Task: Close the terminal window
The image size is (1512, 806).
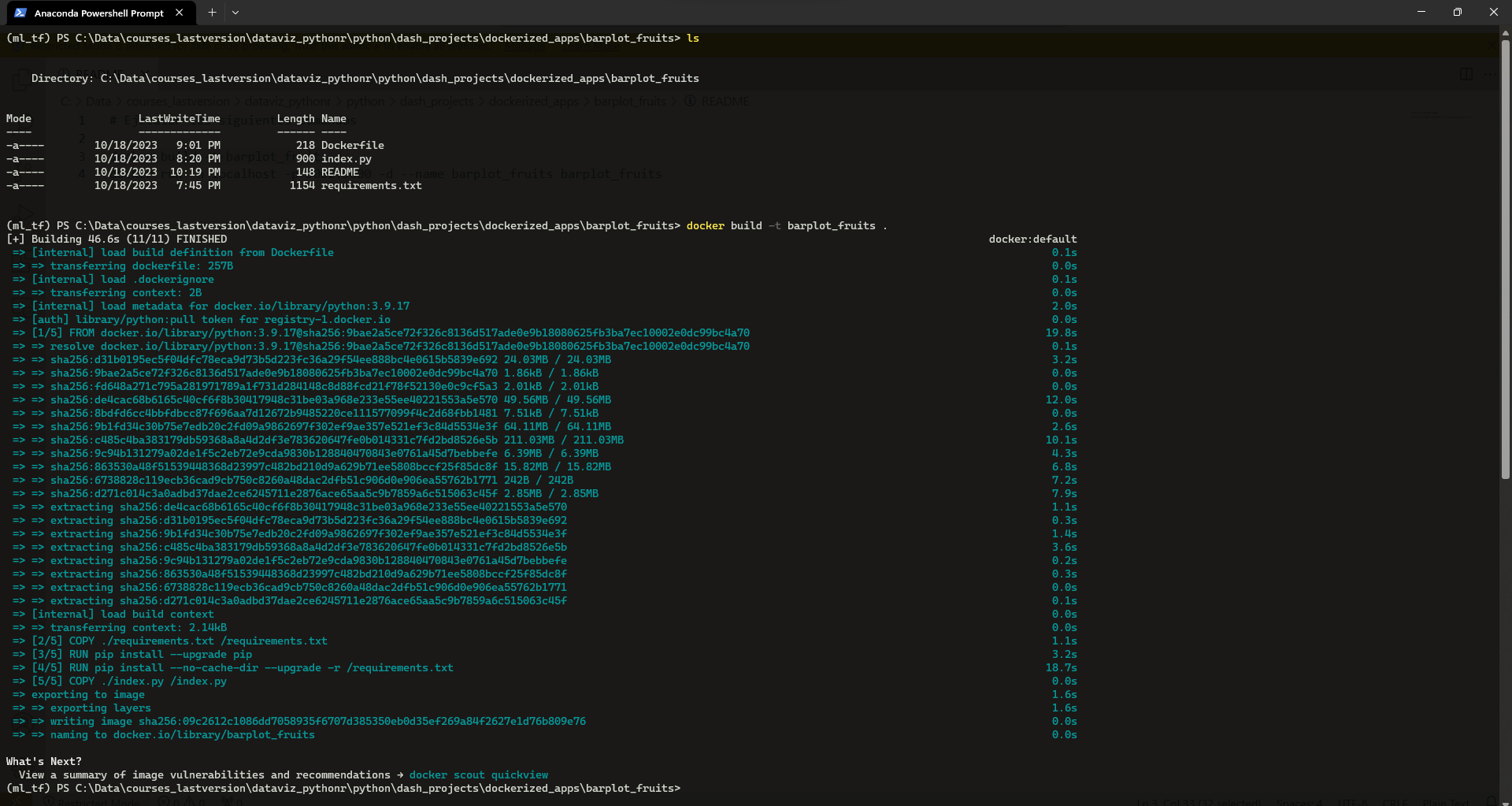Action: pos(1494,12)
